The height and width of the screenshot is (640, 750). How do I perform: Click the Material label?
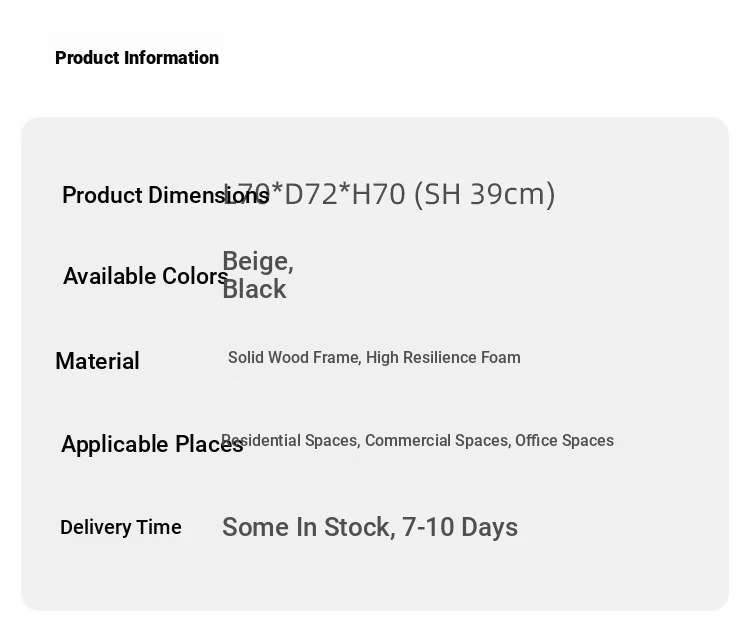click(x=97, y=361)
